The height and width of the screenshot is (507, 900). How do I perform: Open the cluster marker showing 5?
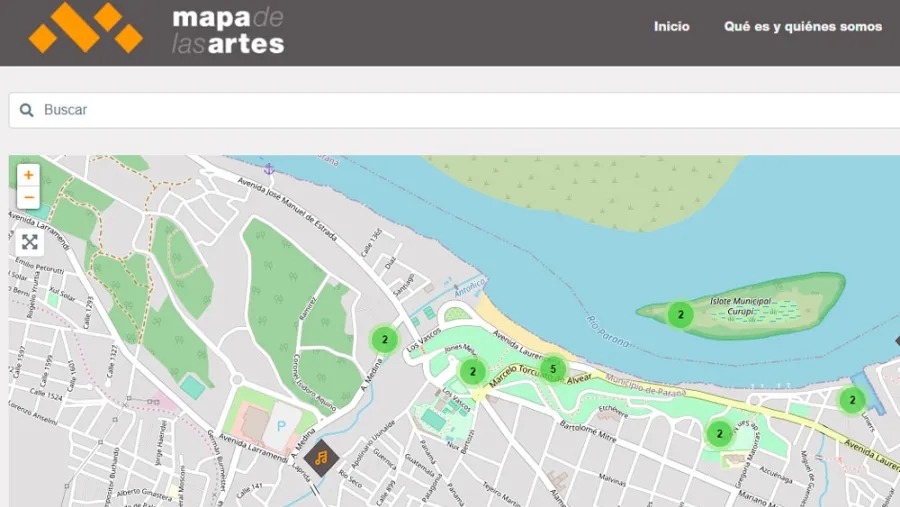point(553,369)
